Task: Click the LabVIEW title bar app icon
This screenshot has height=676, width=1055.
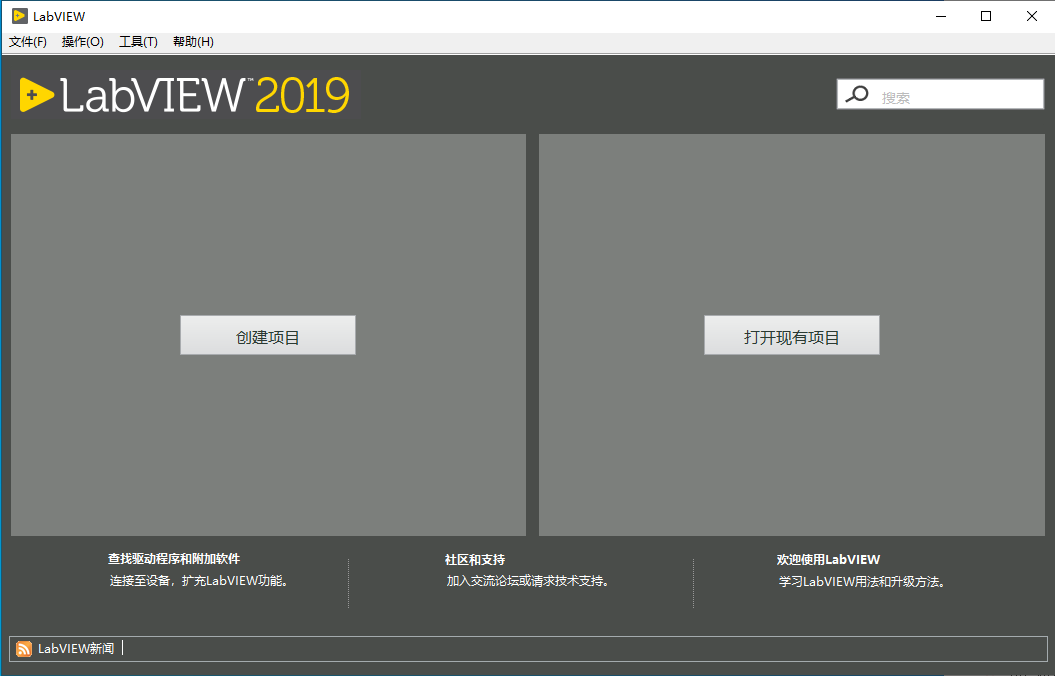Action: (x=20, y=16)
